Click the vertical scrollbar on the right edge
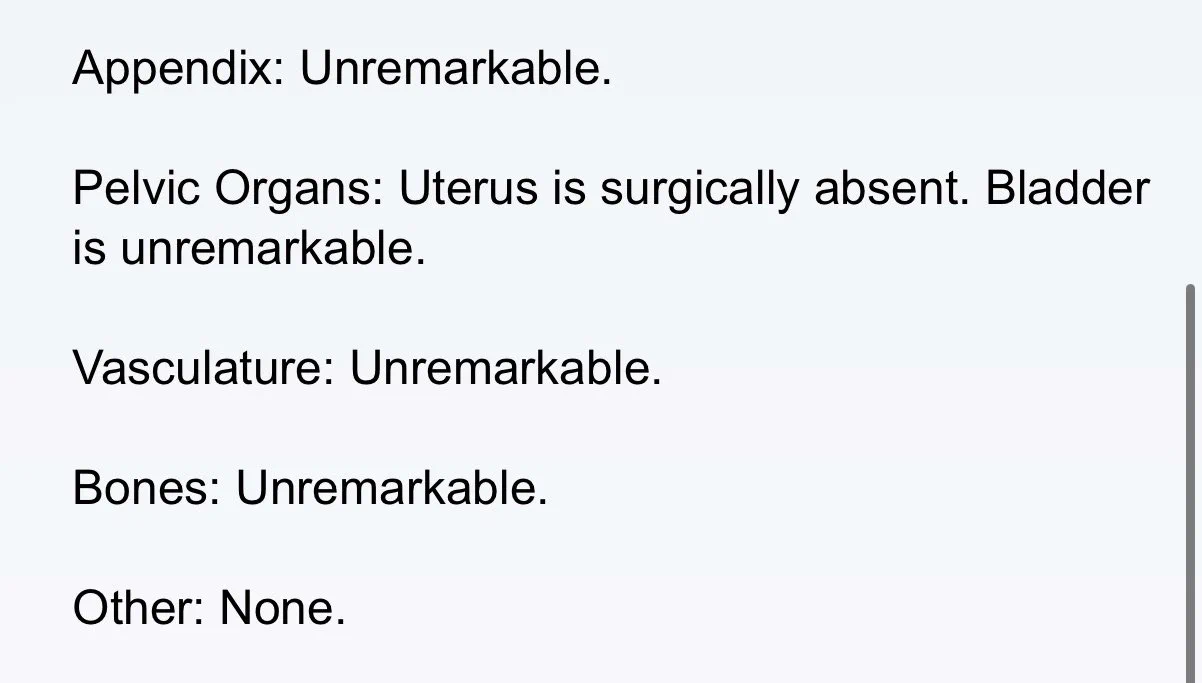The image size is (1202, 683). [x=1190, y=480]
